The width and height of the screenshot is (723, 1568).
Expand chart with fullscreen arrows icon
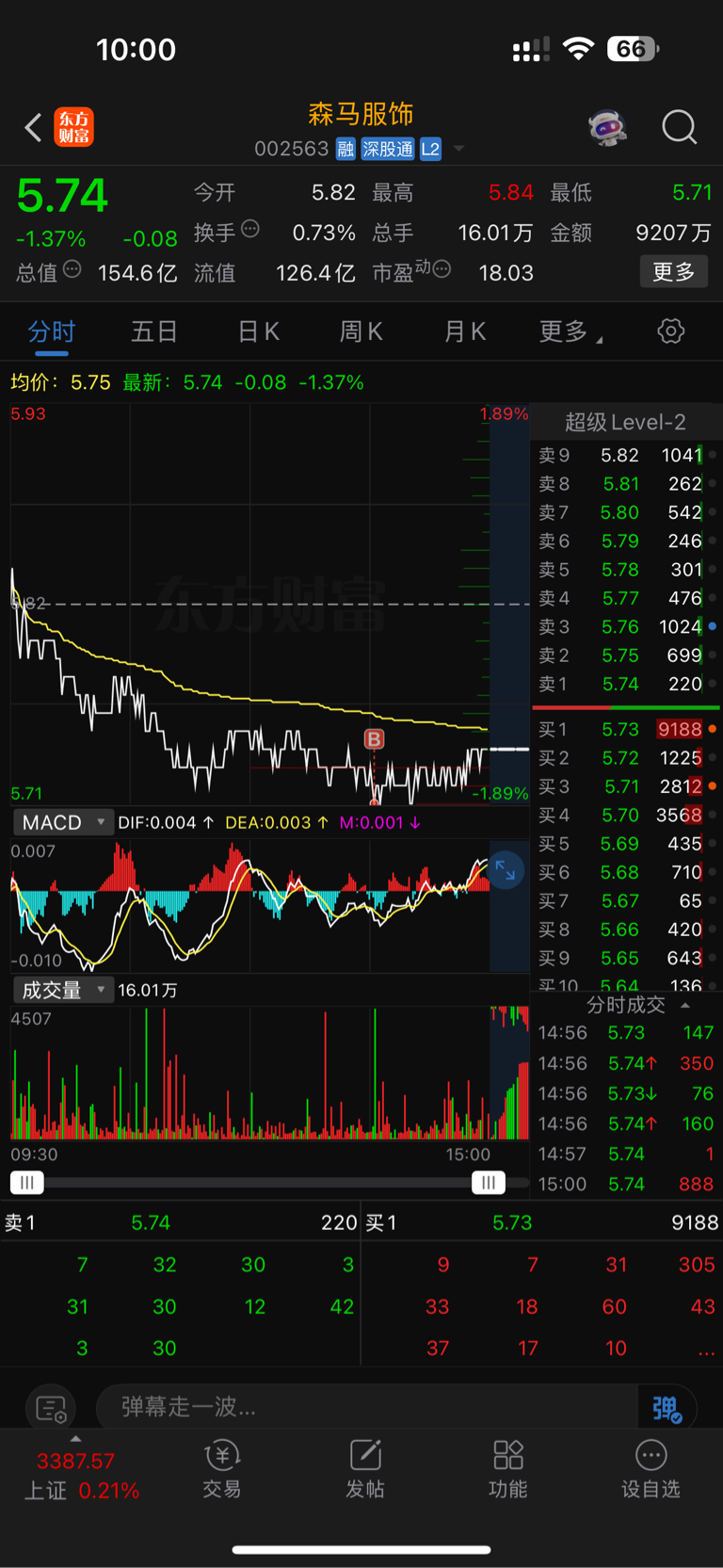[x=506, y=870]
